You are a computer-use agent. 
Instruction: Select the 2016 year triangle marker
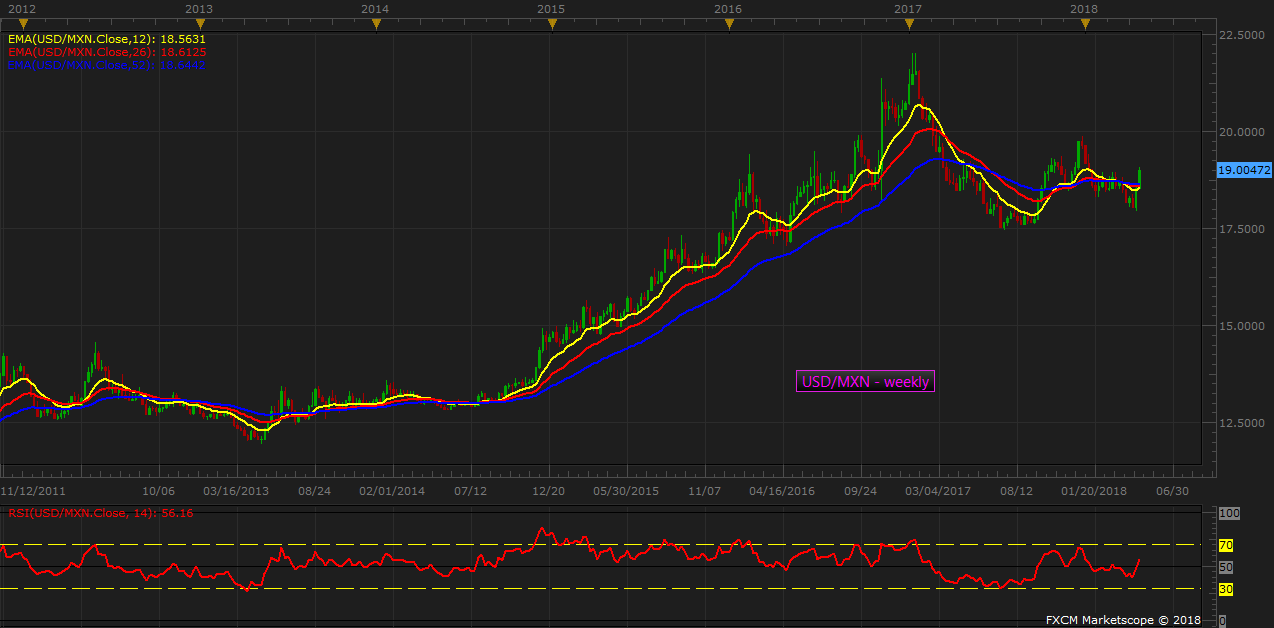click(x=729, y=24)
